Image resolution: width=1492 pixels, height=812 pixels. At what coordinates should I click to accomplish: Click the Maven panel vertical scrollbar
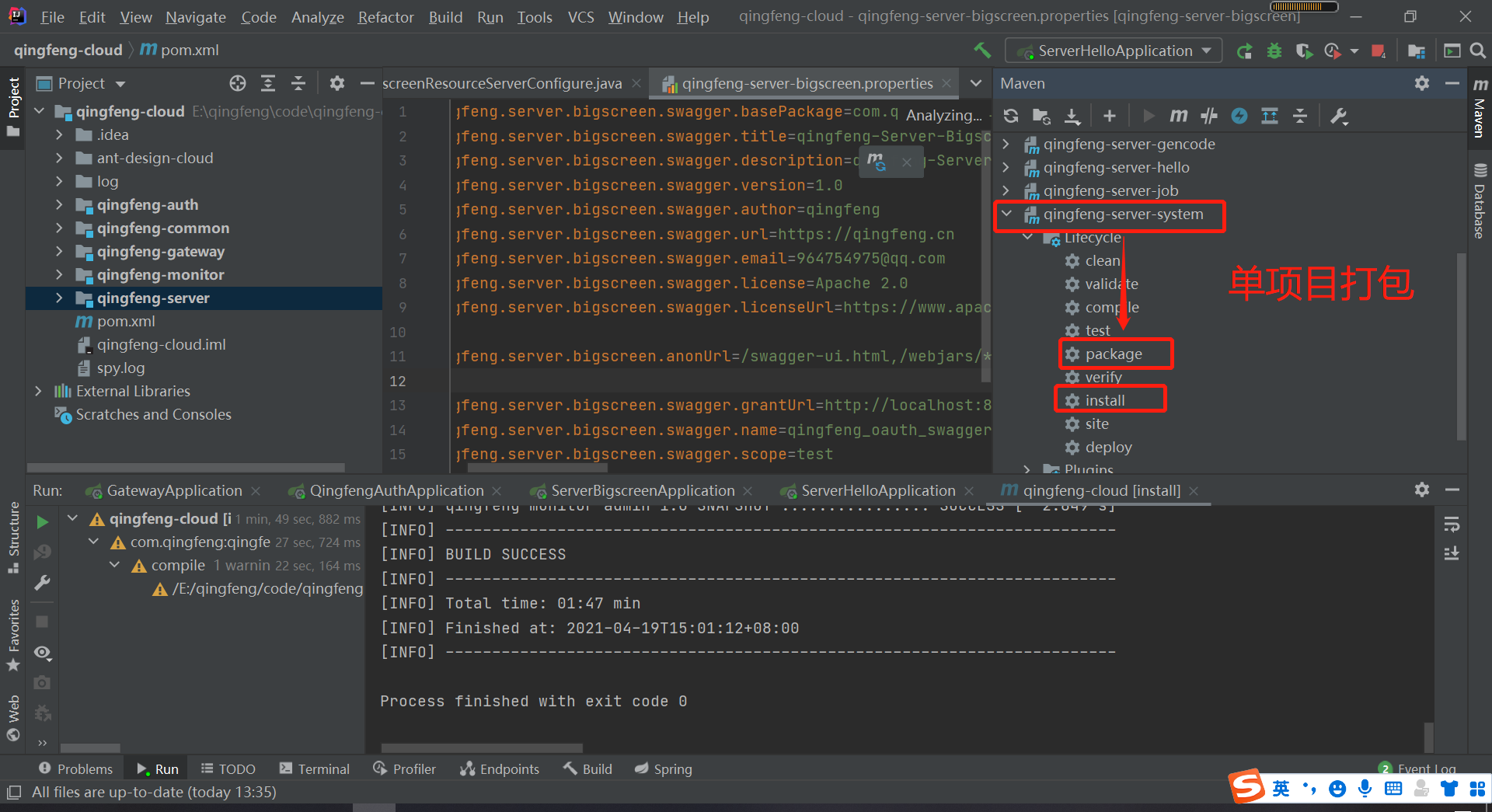[x=1461, y=346]
